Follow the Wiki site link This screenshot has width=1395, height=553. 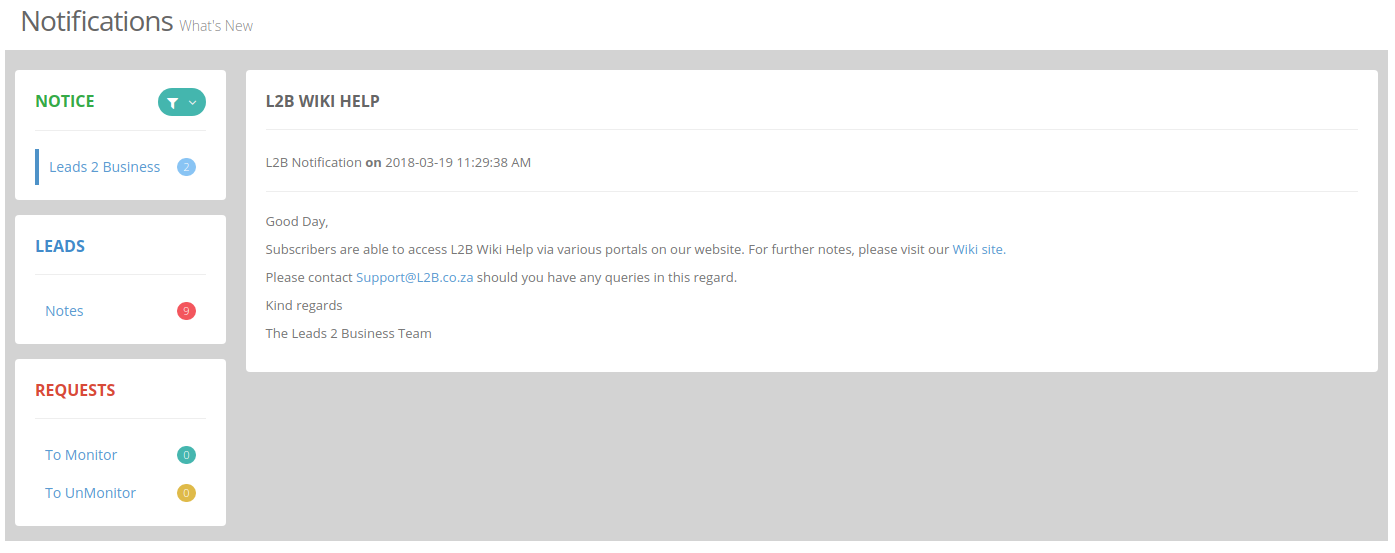[979, 249]
